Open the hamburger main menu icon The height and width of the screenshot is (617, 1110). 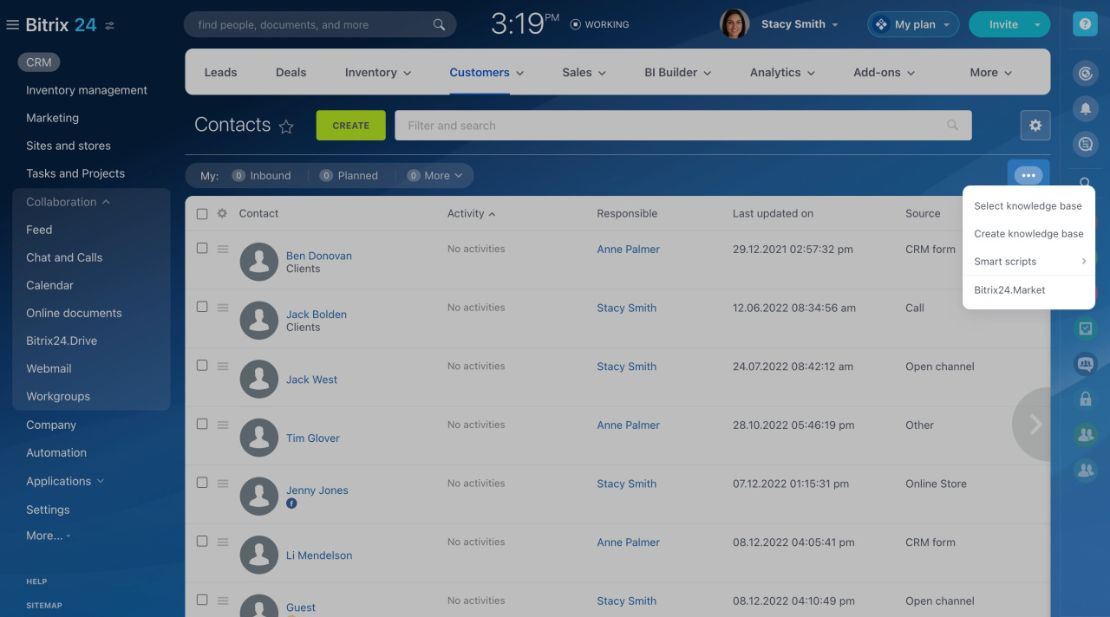[x=12, y=25]
